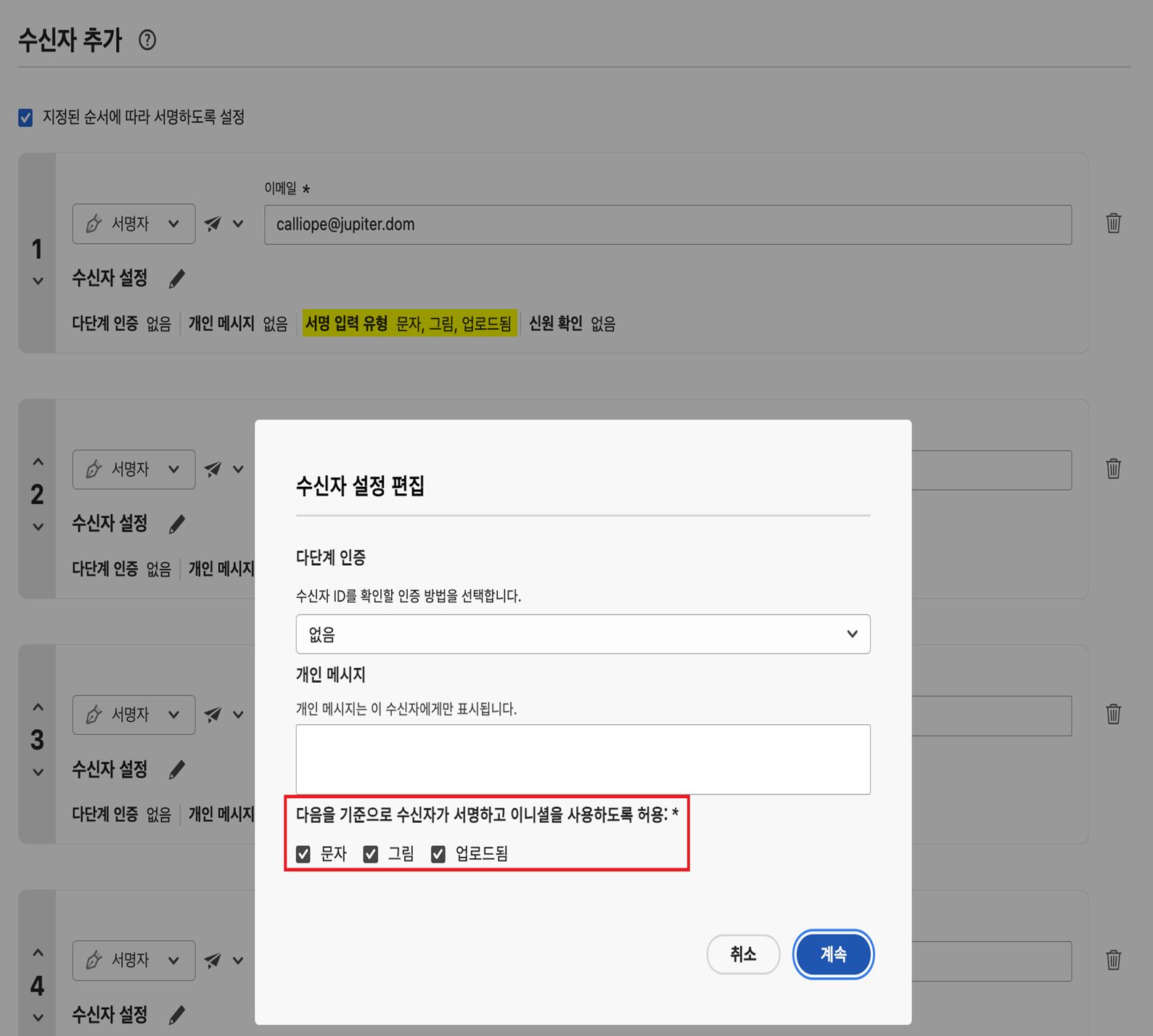Click 다단계 인증 없음 text in recipient 1

pyautogui.click(x=121, y=324)
